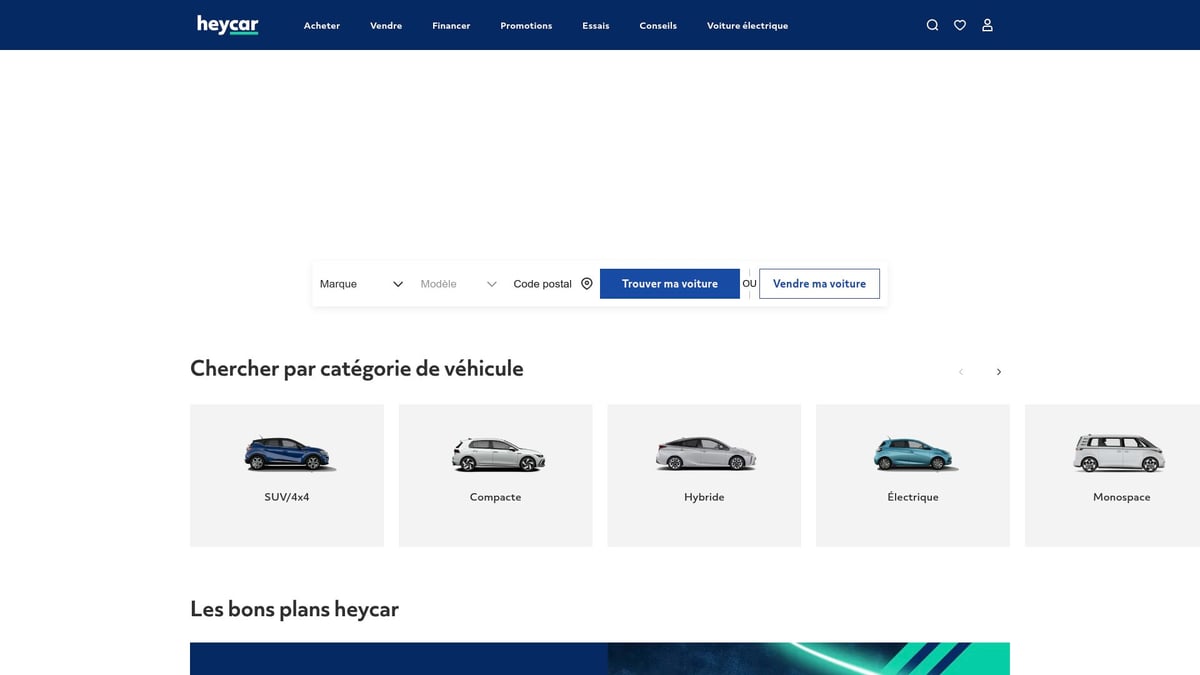Expand the Marque dropdown
Screen dimensions: 1200x675
(x=361, y=284)
